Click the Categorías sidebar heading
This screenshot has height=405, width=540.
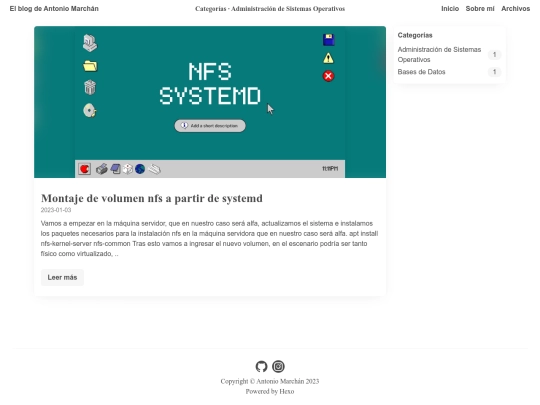[415, 35]
